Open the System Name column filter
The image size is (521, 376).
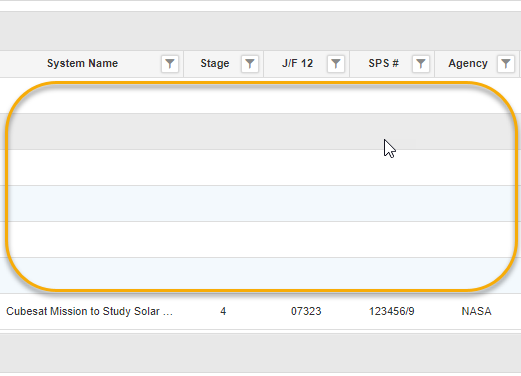point(170,64)
